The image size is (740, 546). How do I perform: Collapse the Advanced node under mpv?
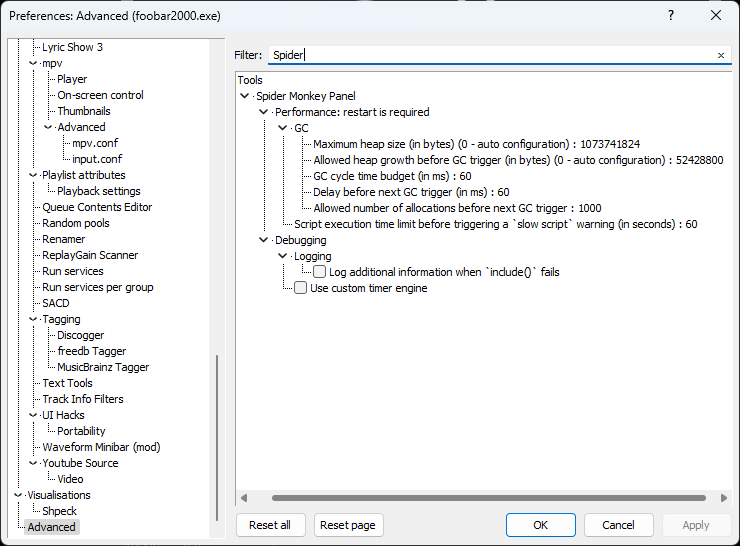pos(48,127)
